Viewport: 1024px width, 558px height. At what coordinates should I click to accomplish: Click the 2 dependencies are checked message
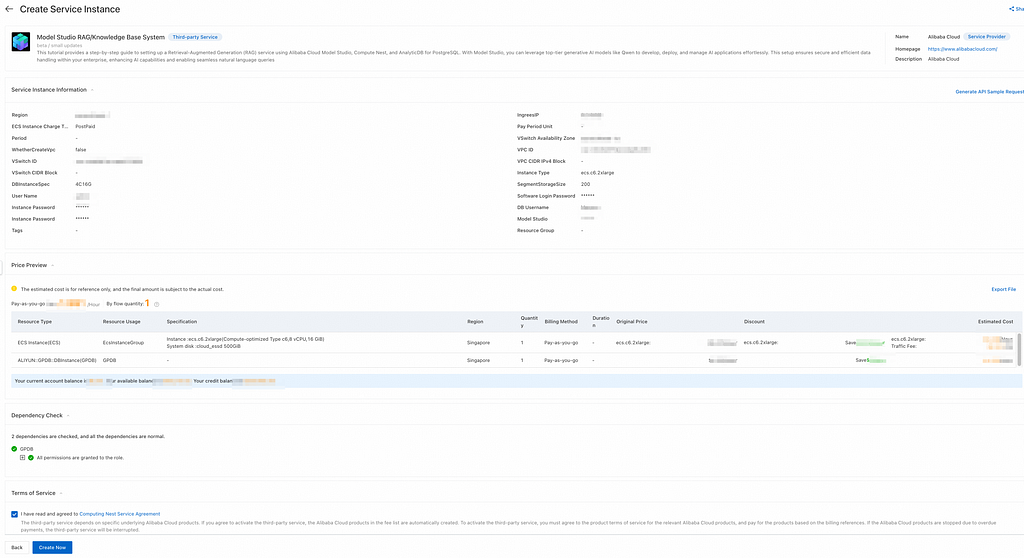click(88, 436)
